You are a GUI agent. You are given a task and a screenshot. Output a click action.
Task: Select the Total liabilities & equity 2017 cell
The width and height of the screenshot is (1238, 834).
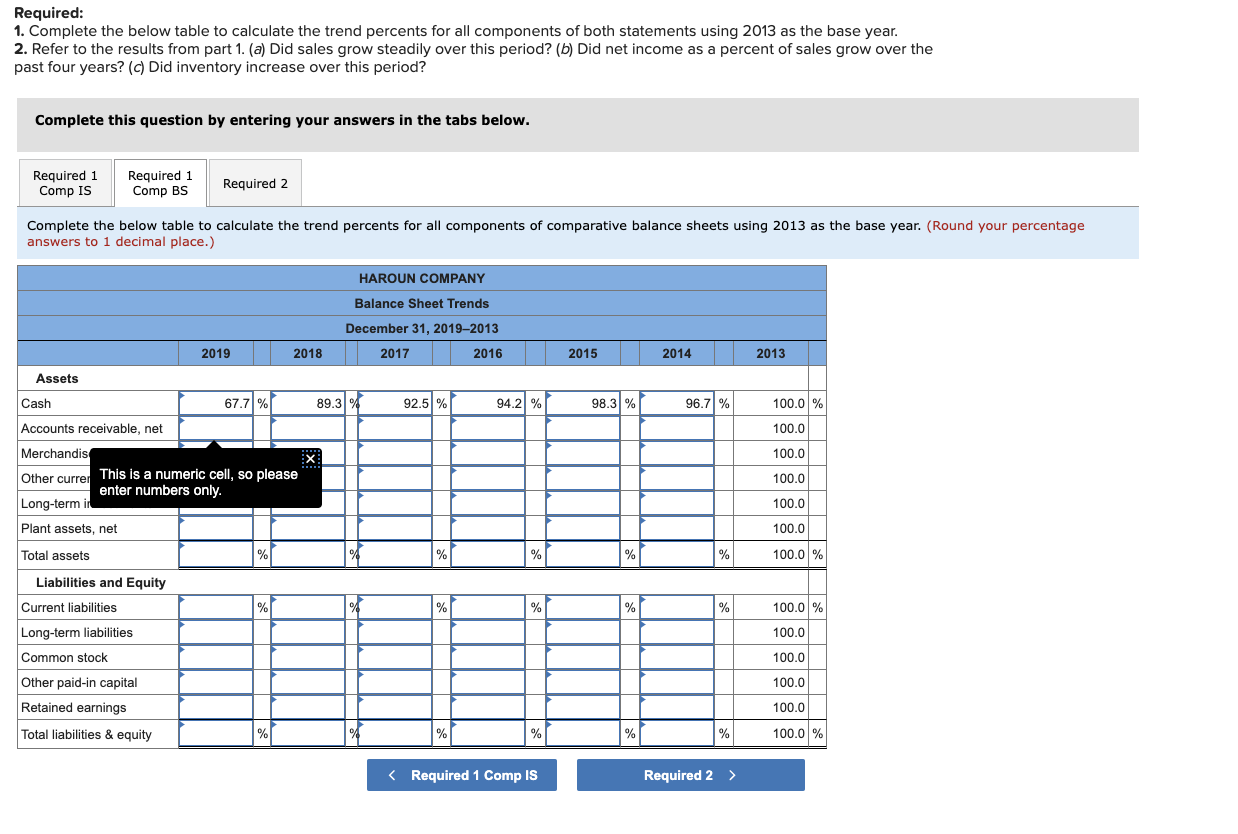(394, 733)
